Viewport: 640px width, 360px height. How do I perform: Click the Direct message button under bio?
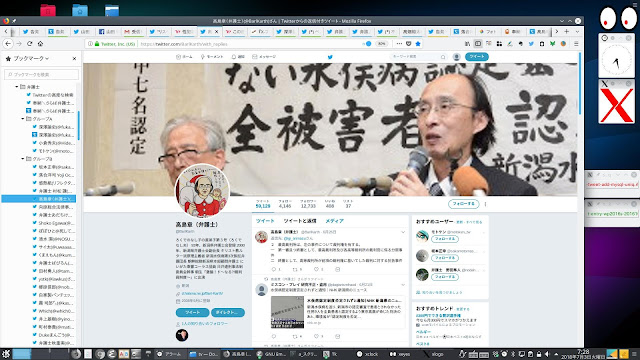[228, 312]
